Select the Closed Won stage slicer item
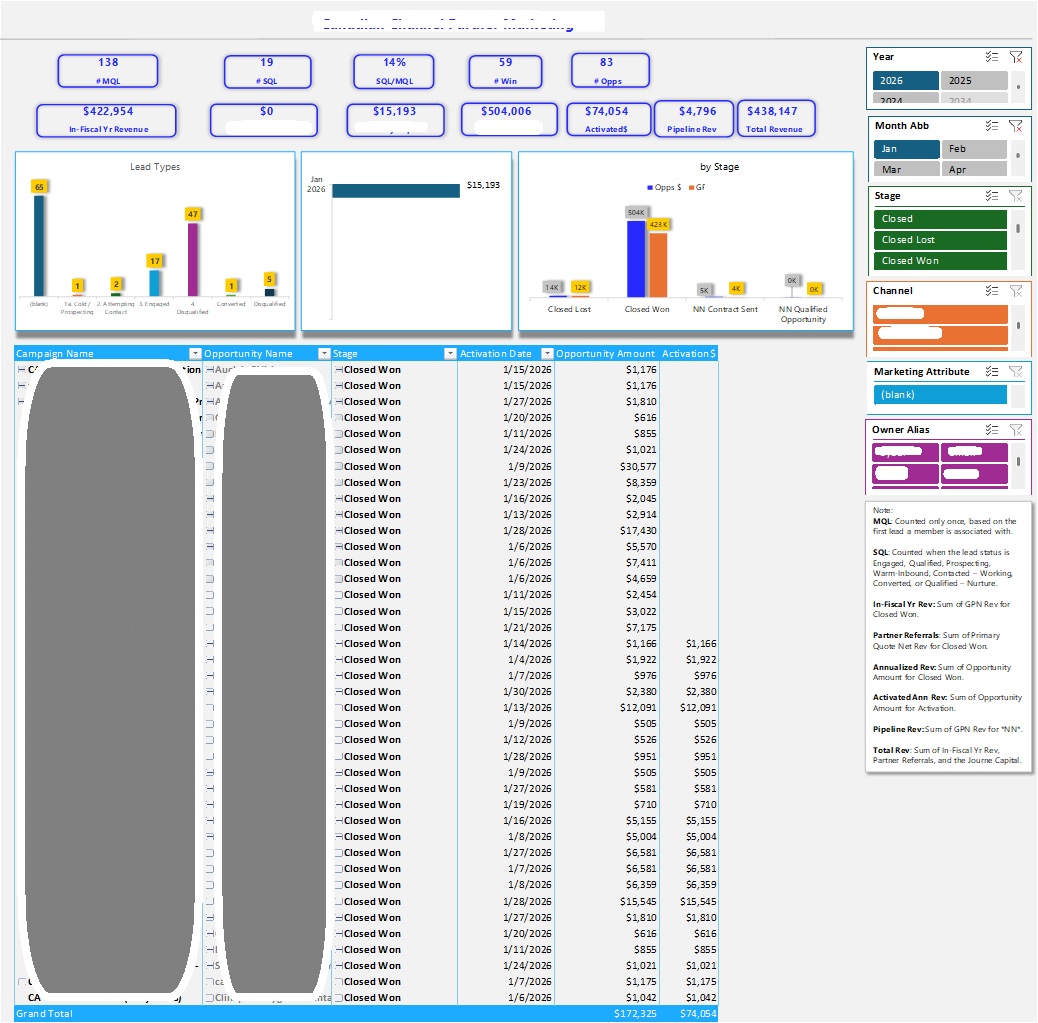The height and width of the screenshot is (1023, 1038). (x=940, y=261)
